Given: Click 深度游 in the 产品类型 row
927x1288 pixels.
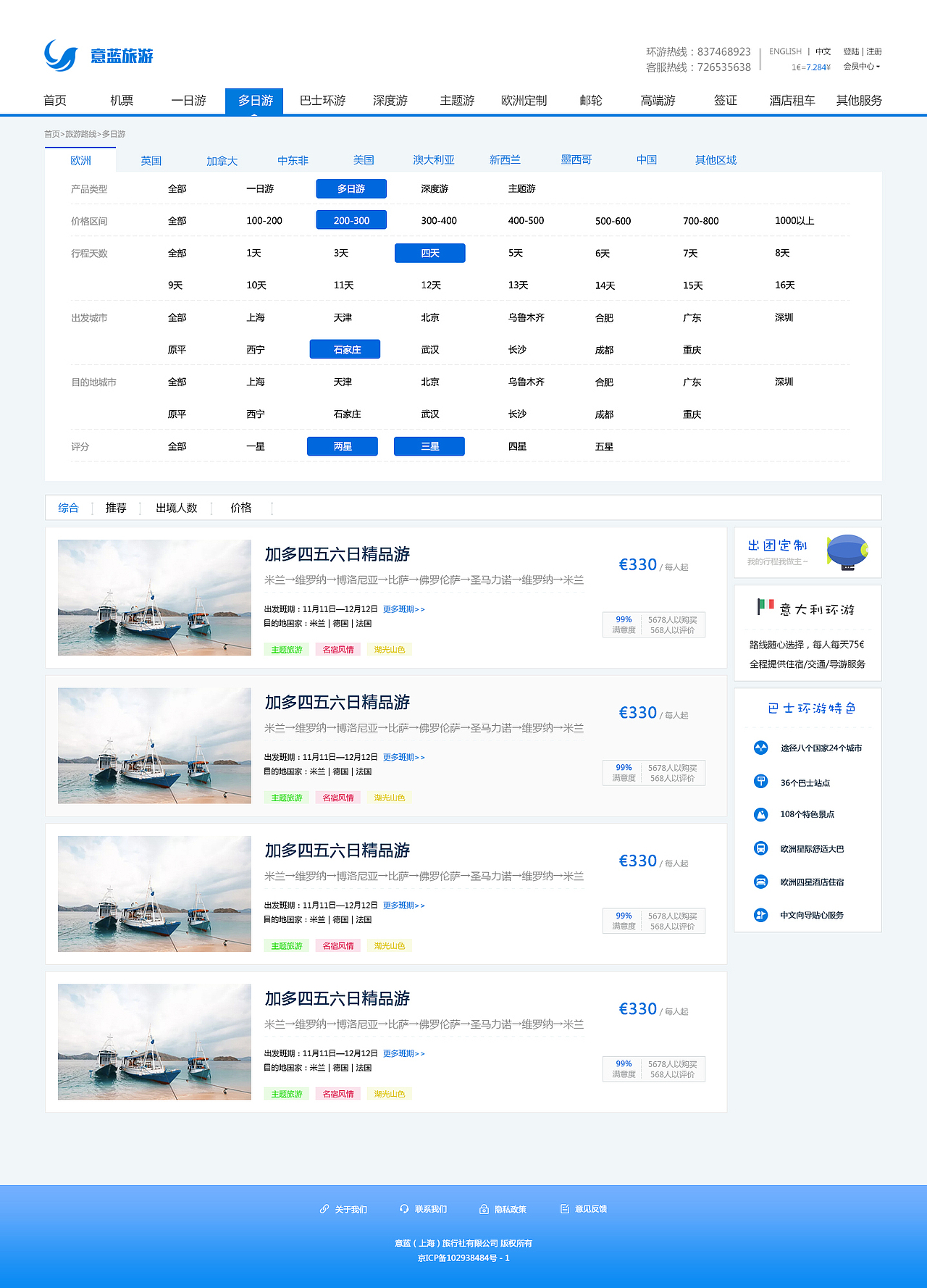Looking at the screenshot, I should (435, 188).
